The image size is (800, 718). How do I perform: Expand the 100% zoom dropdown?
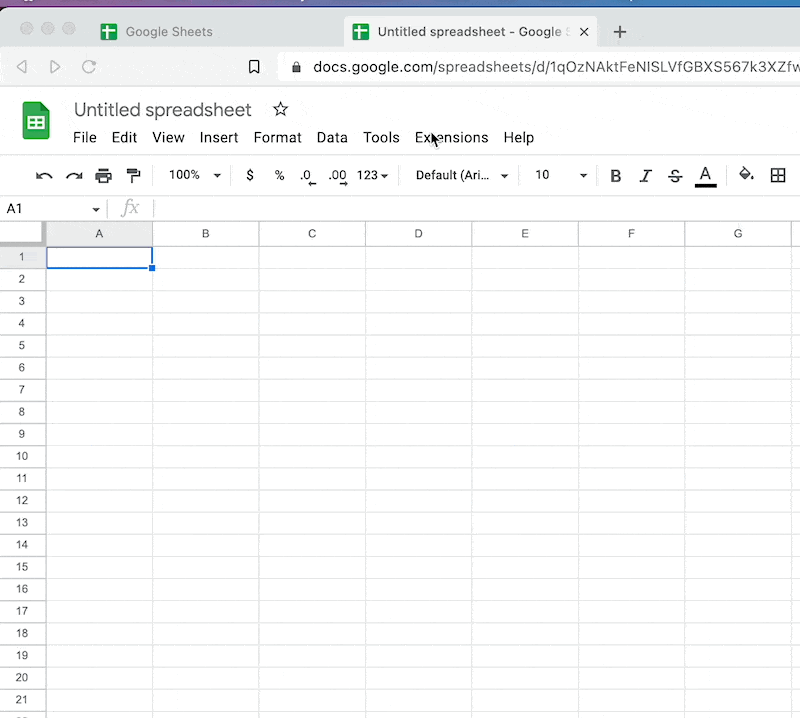tap(195, 175)
